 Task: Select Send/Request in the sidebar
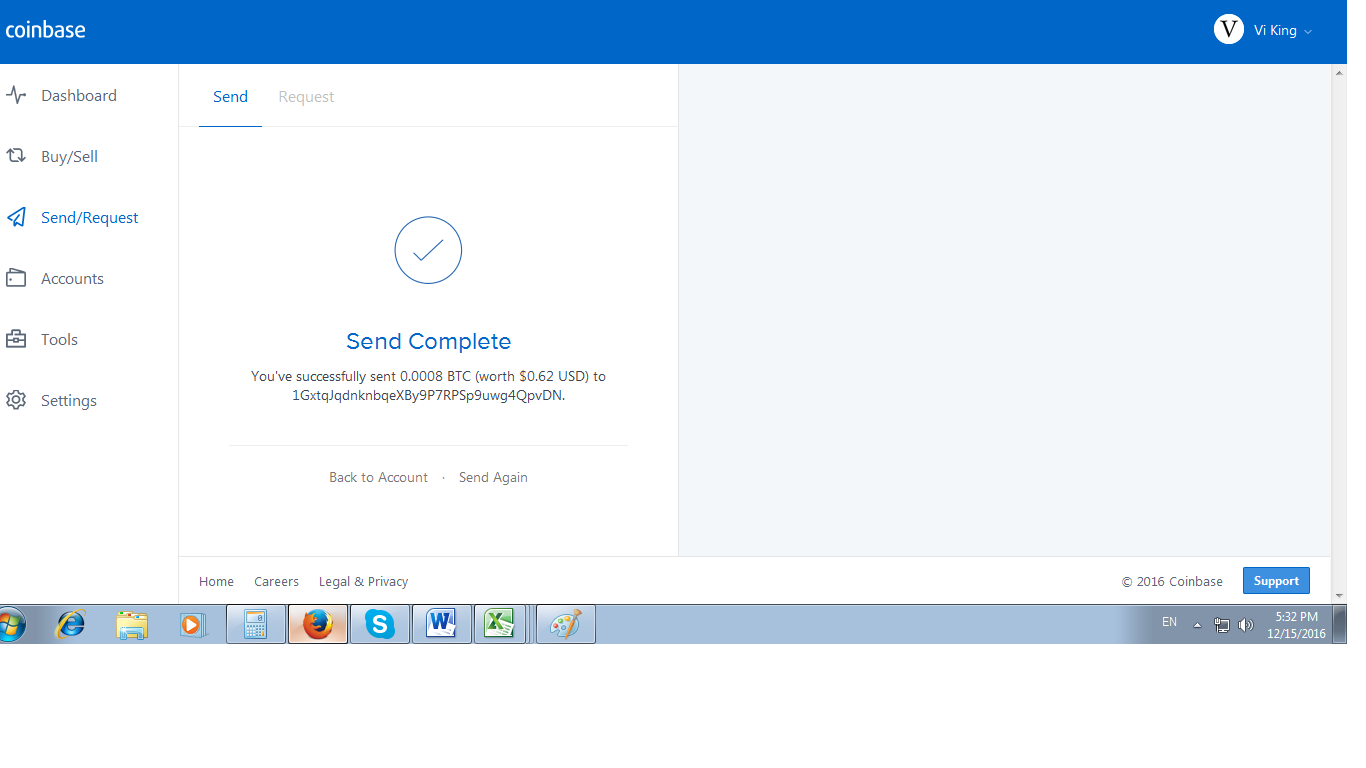pos(90,218)
